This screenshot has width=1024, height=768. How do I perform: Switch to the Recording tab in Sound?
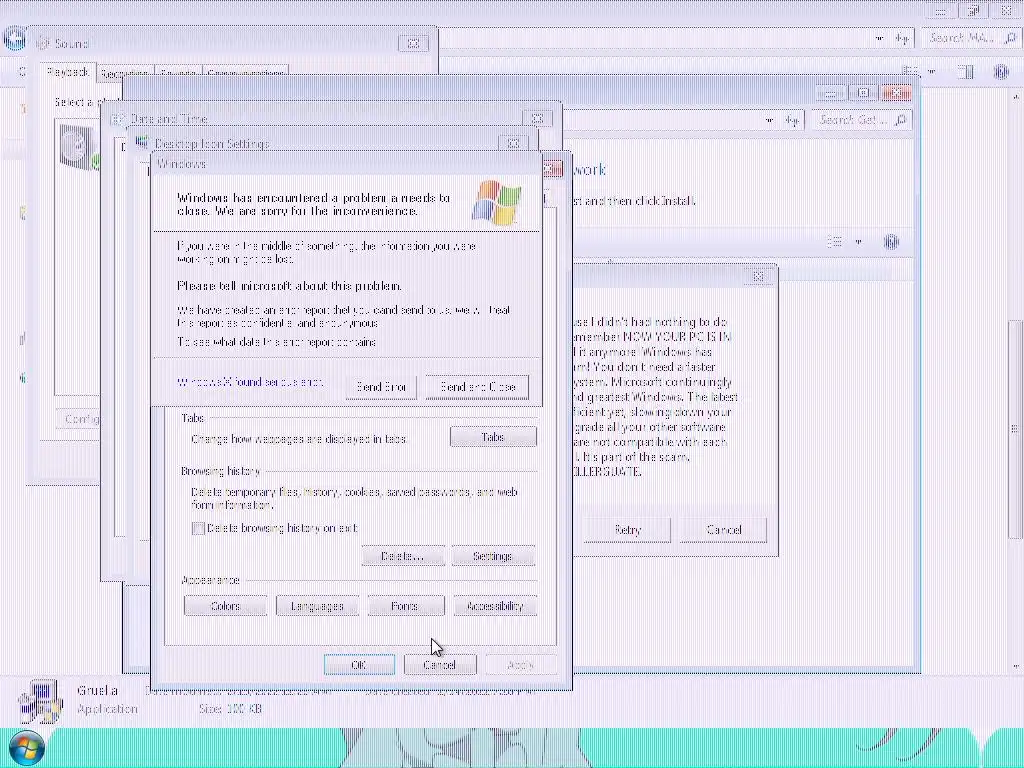click(x=124, y=74)
